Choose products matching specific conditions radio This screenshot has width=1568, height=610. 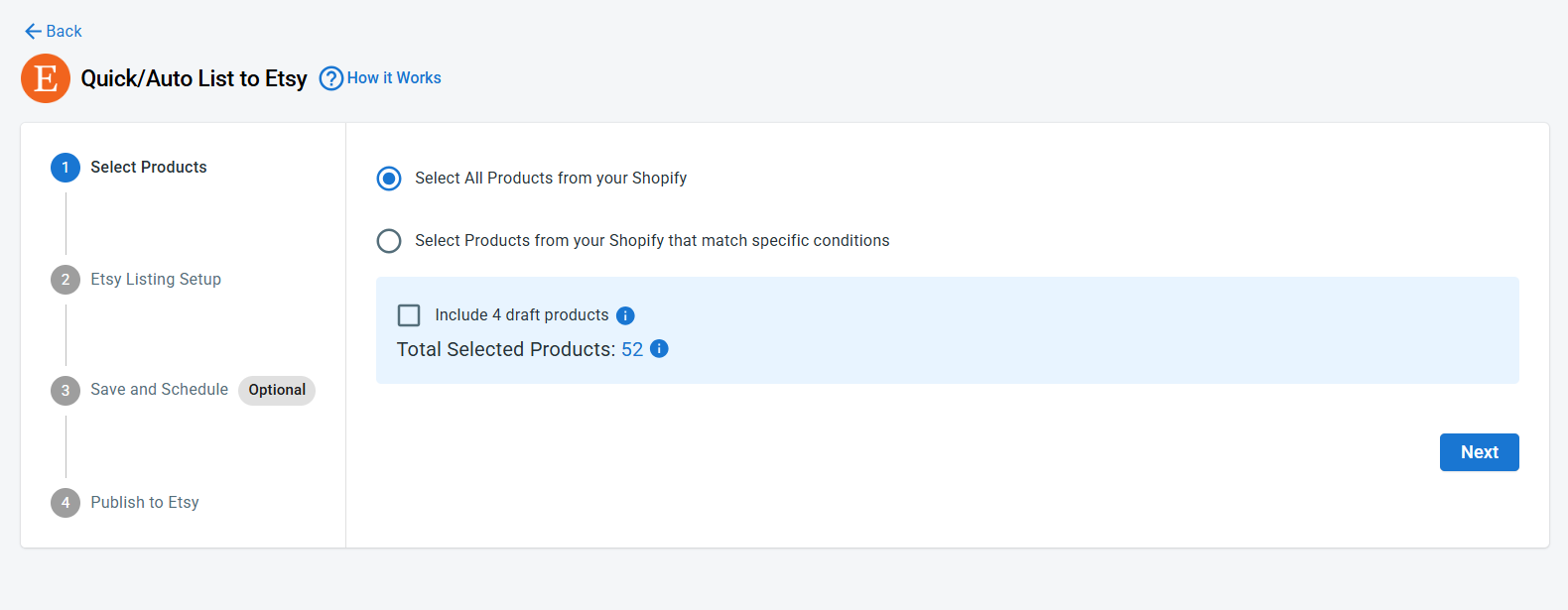pos(389,241)
